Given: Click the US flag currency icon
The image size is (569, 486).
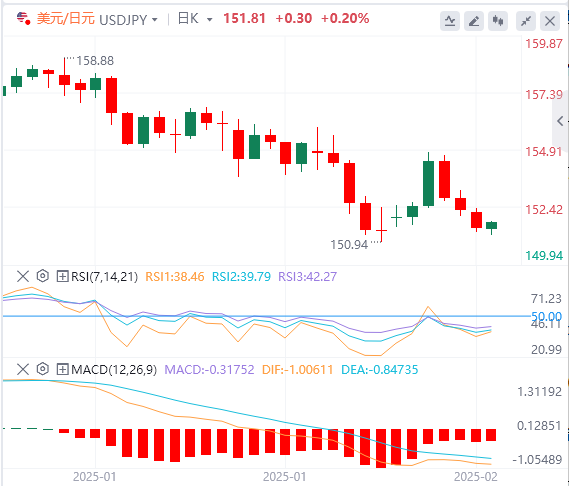Looking at the screenshot, I should click(x=24, y=18).
